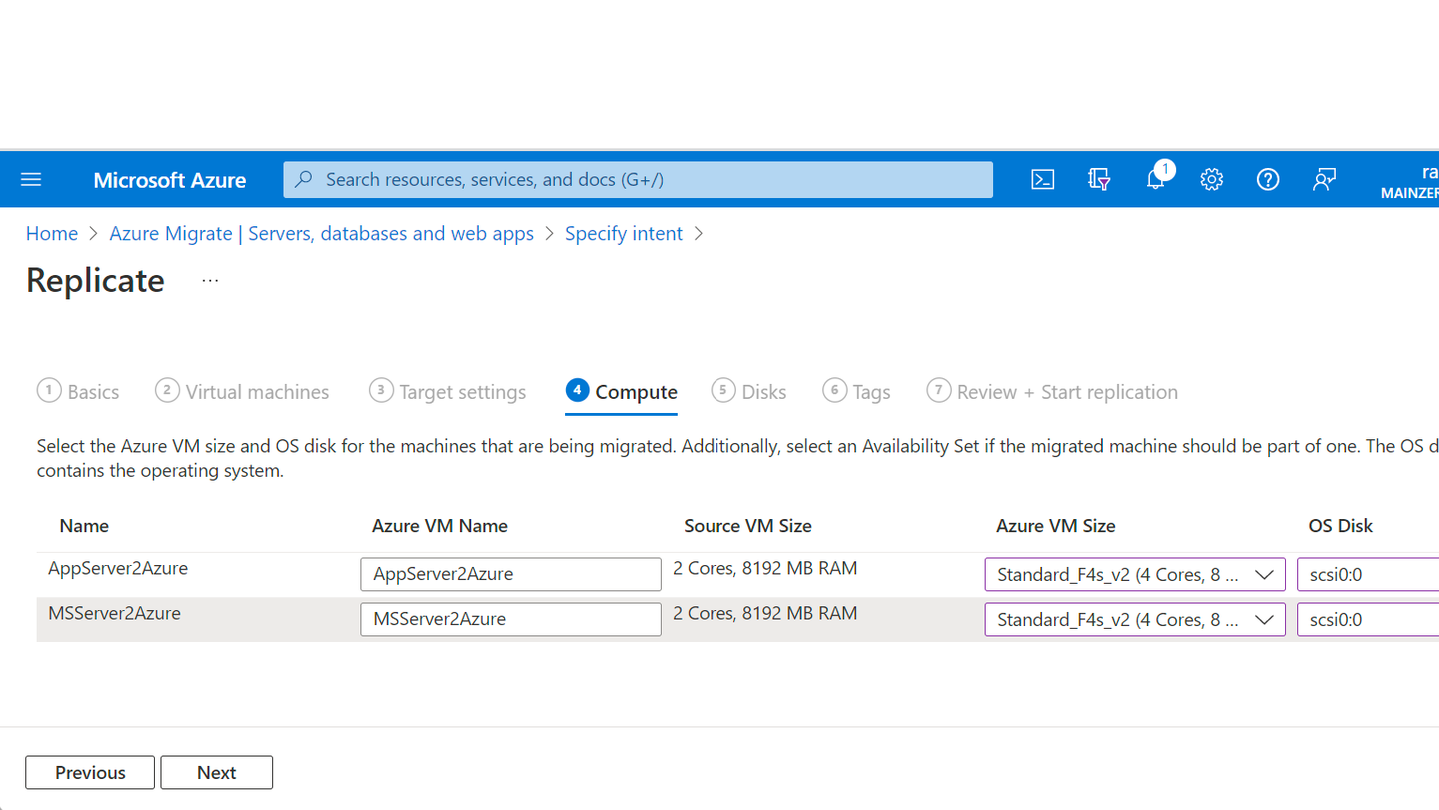Click the Next button
The height and width of the screenshot is (810, 1439).
click(x=216, y=772)
